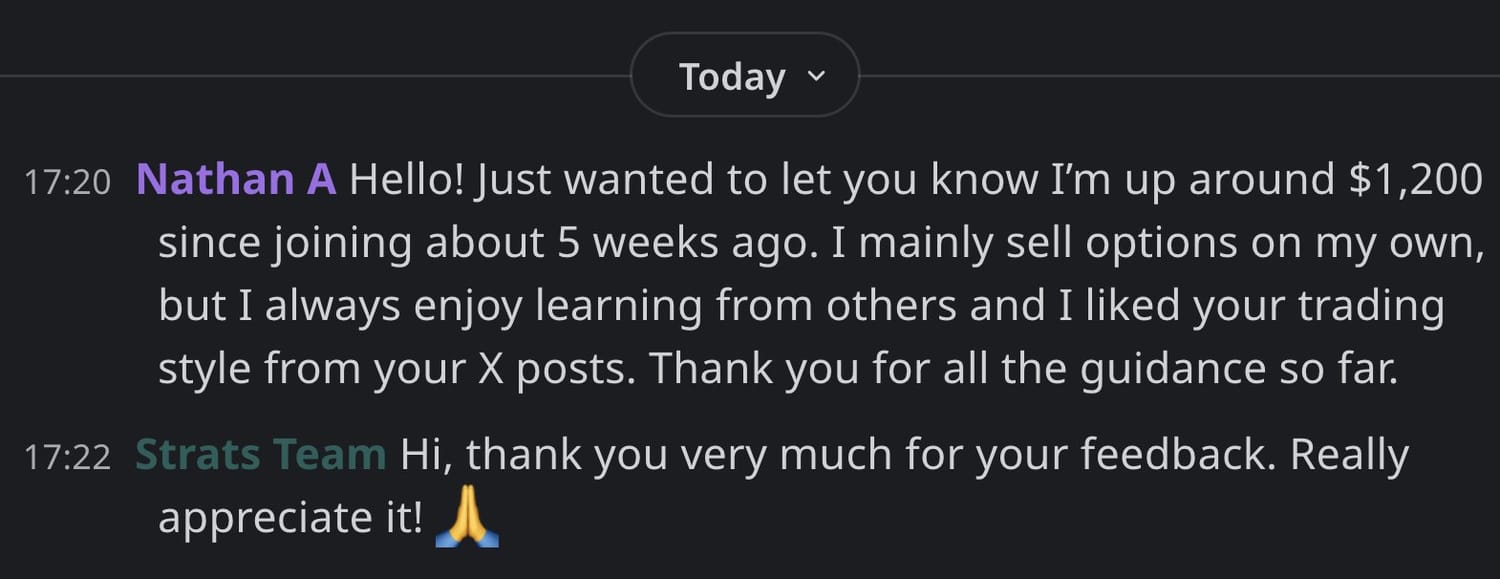Viewport: 1500px width, 579px height.
Task: Click the word "feedback" in the reply
Action: click(1180, 455)
